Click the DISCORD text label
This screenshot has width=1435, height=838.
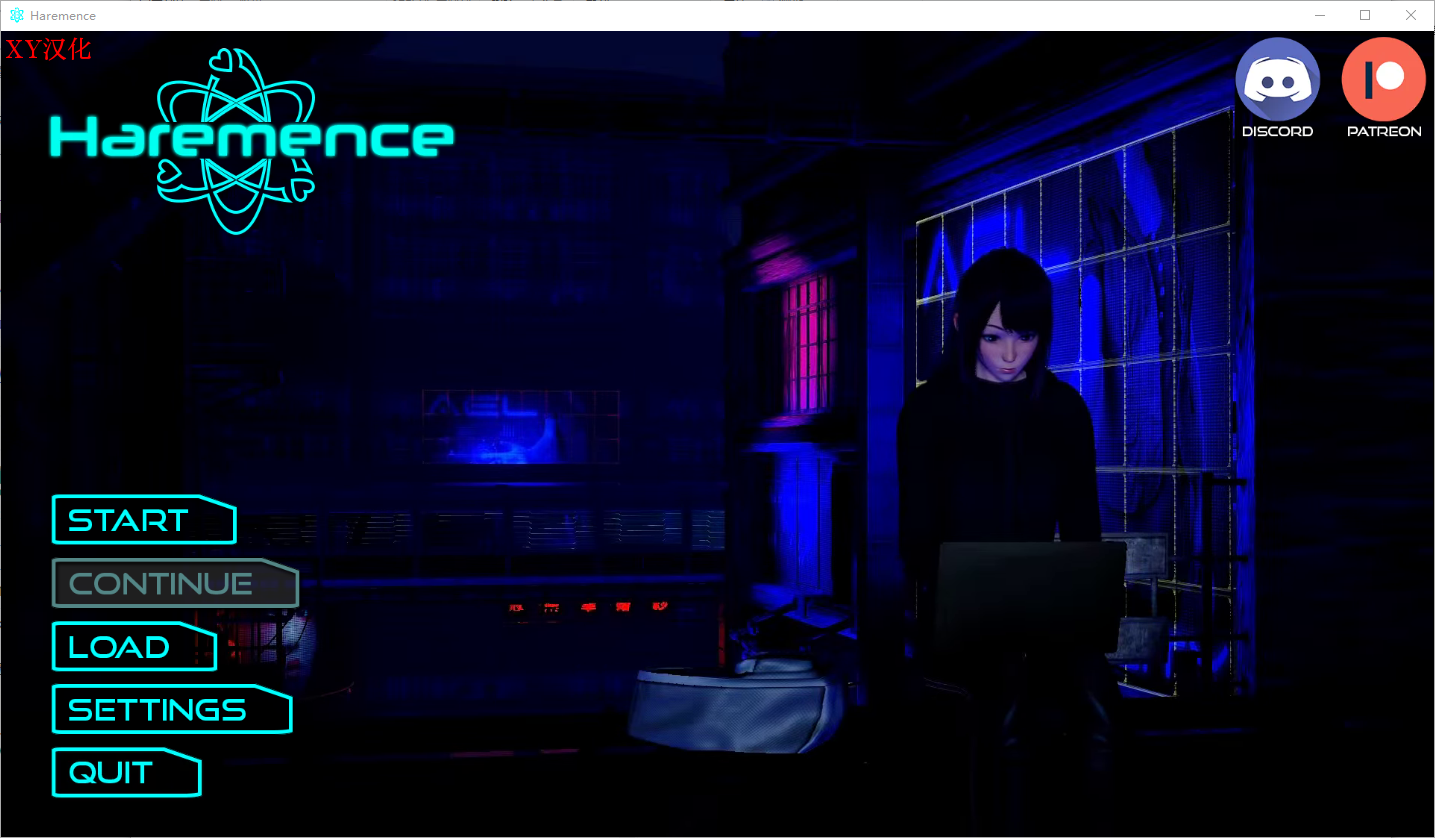click(x=1277, y=131)
